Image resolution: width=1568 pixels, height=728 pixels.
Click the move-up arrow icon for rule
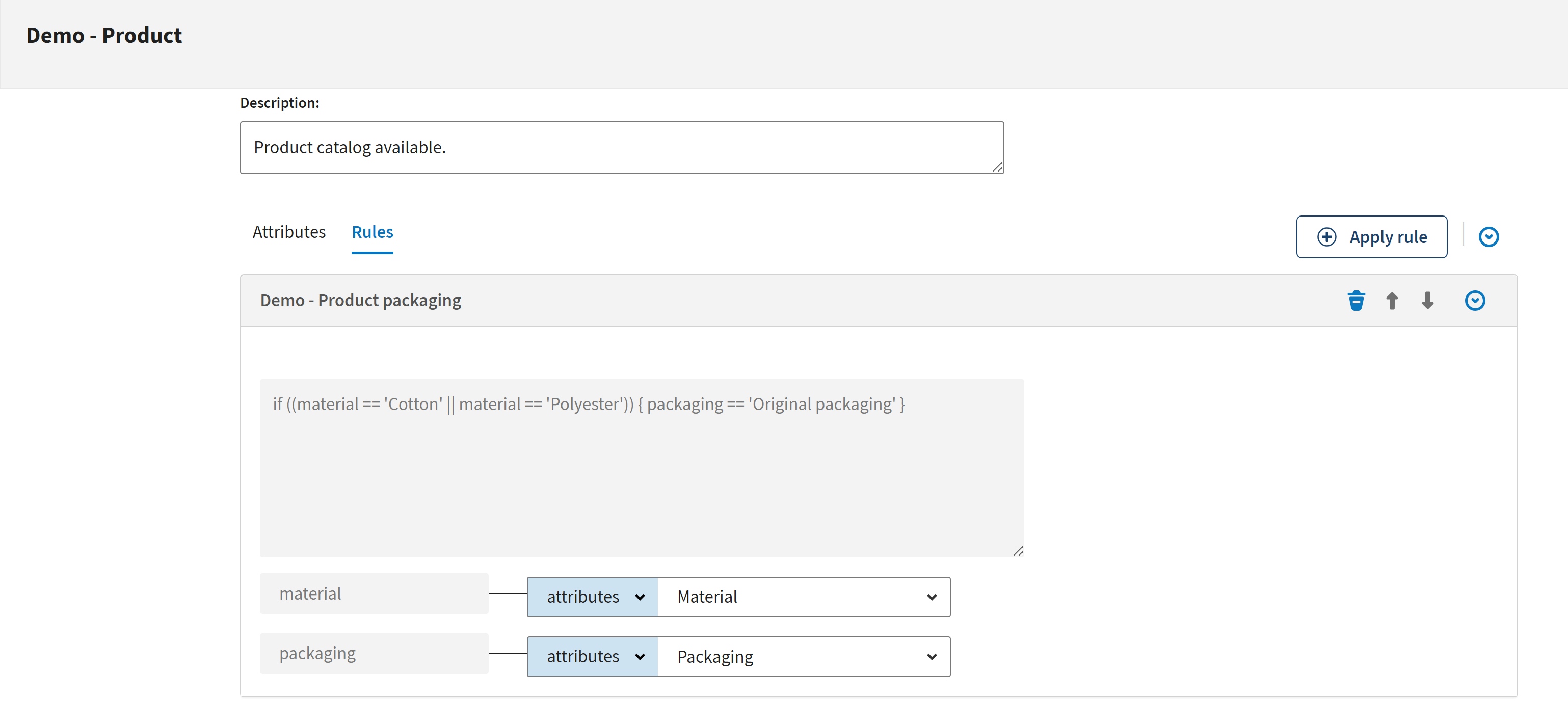(1393, 299)
